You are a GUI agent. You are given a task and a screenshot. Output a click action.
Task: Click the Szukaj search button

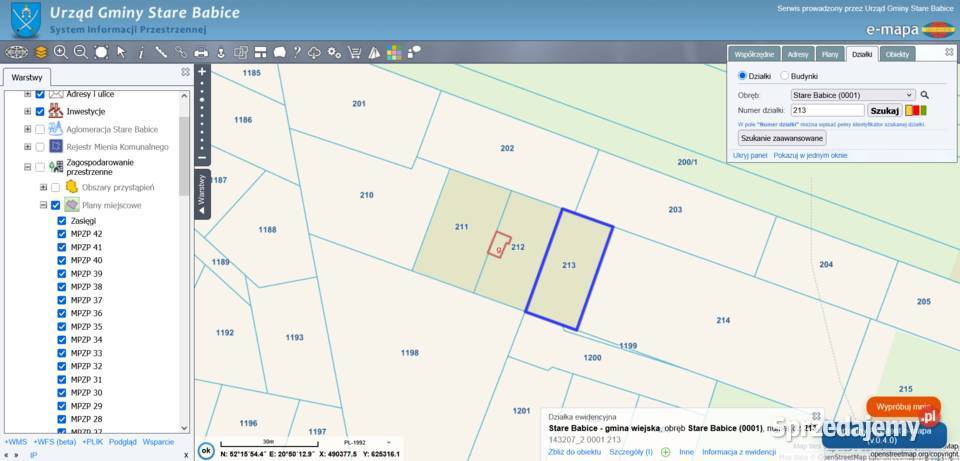point(885,111)
